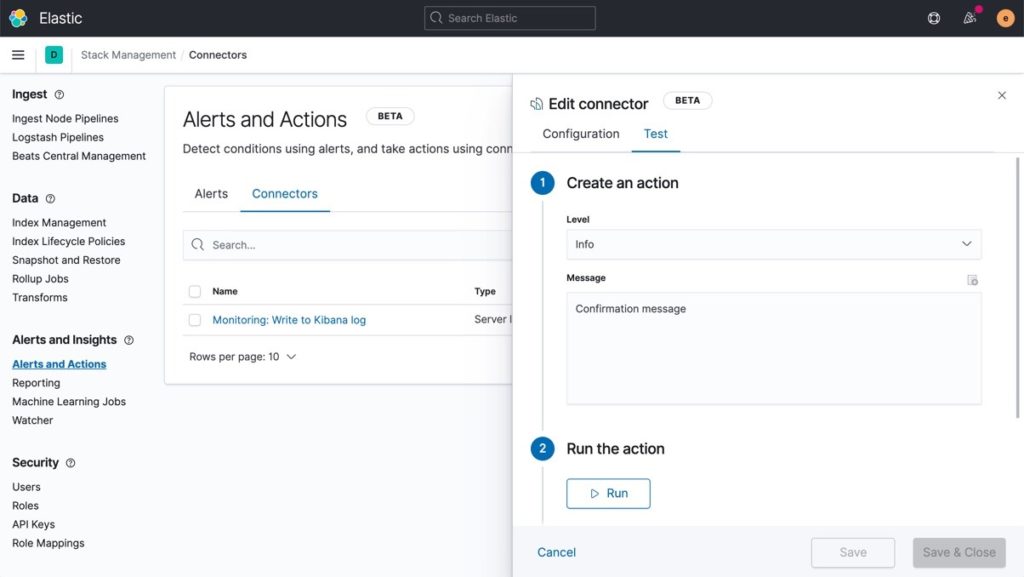Screen dimensions: 1024x577
Task: Open the user avatar menu
Action: click(1005, 18)
